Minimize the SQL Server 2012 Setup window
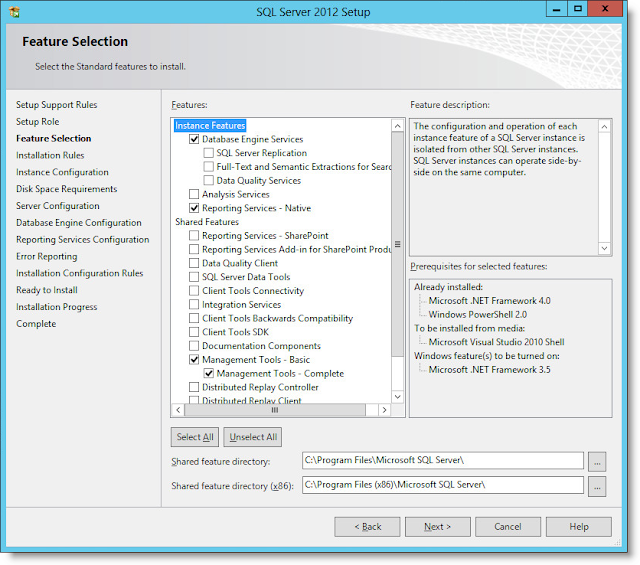 [x=556, y=9]
